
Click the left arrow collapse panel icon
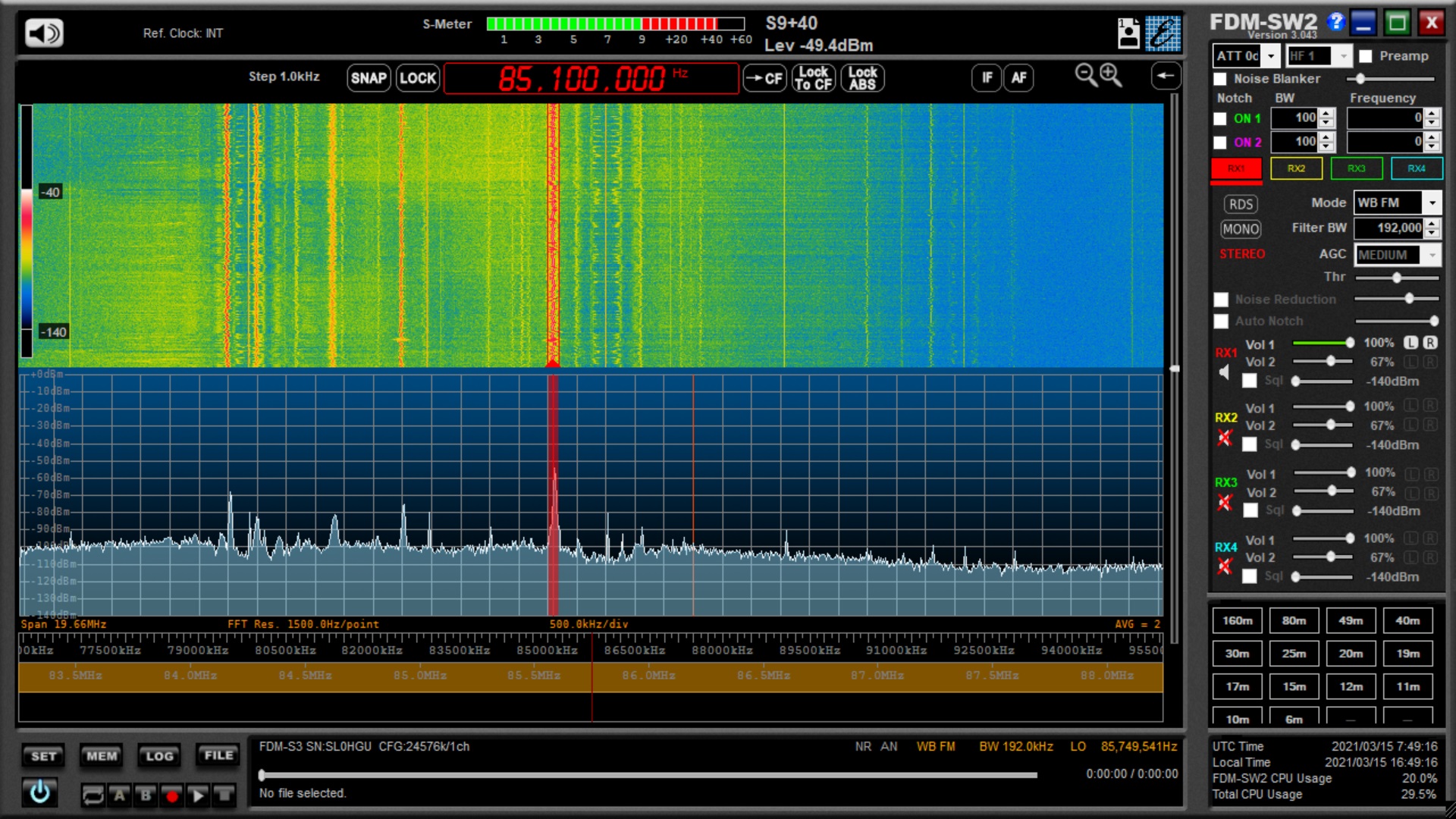point(1166,76)
